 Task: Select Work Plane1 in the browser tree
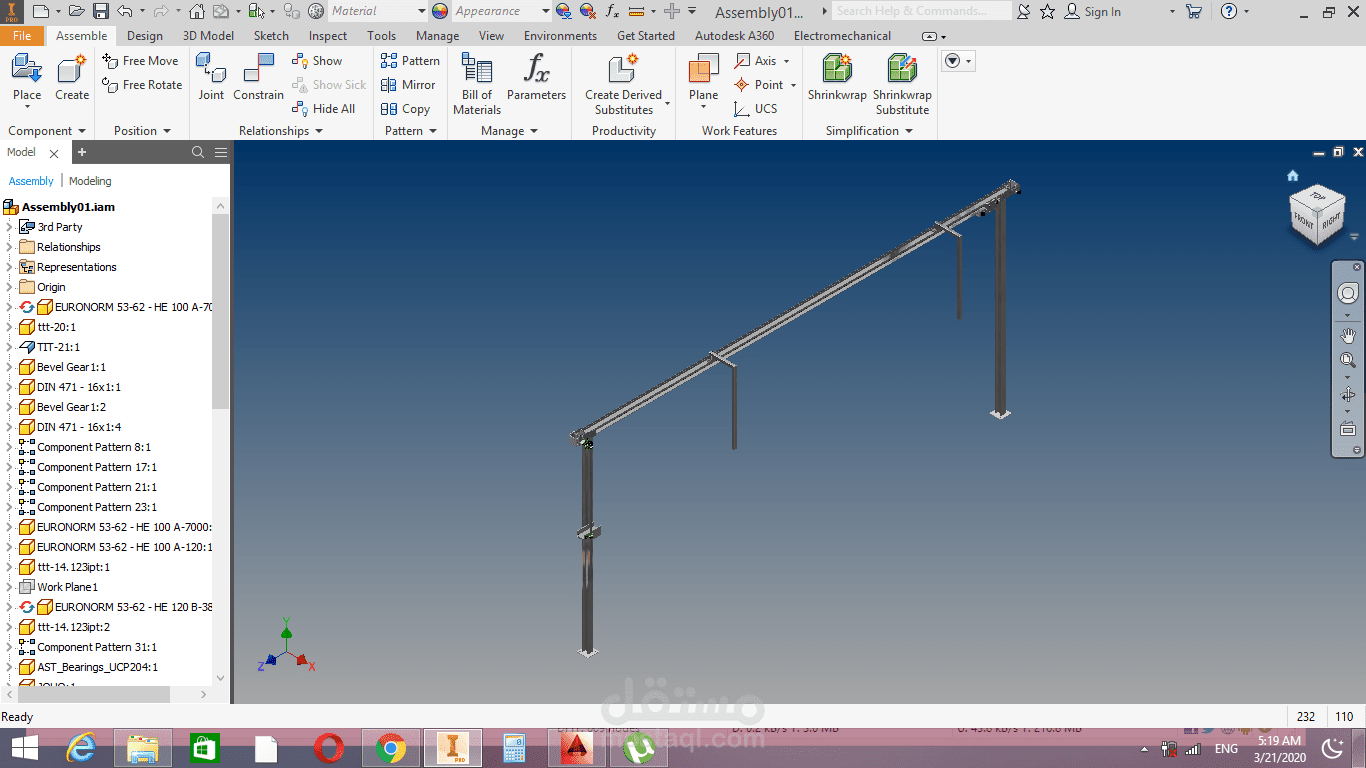[67, 587]
